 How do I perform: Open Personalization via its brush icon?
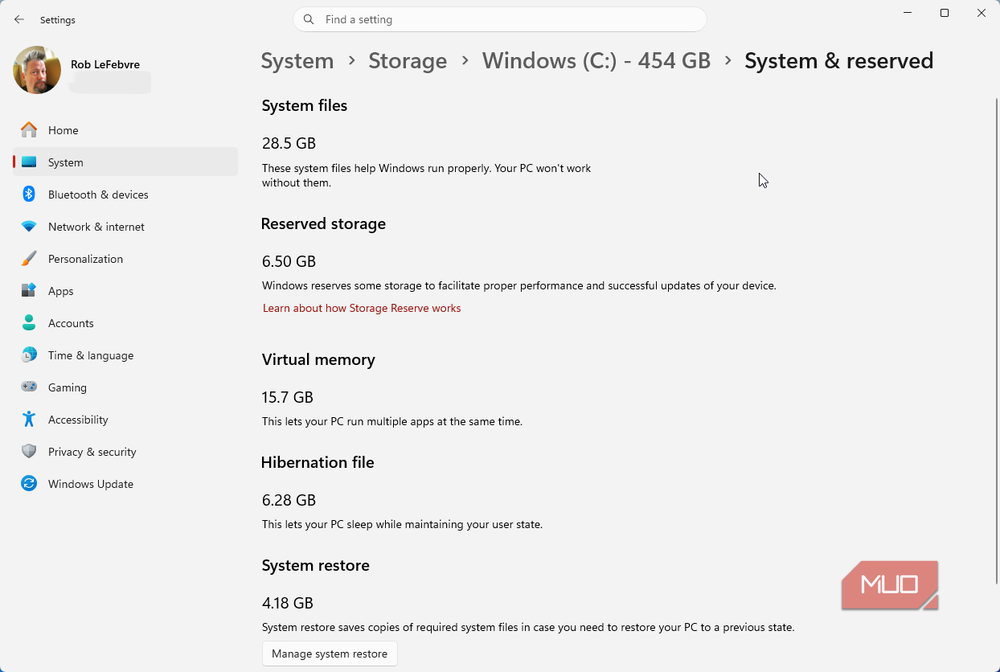coord(30,258)
